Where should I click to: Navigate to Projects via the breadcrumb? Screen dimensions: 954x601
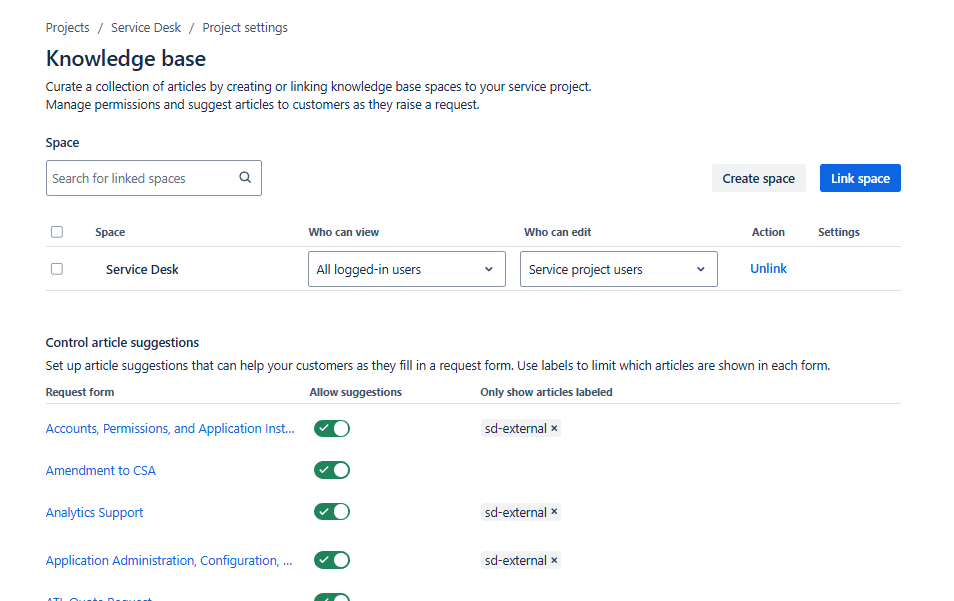[67, 27]
